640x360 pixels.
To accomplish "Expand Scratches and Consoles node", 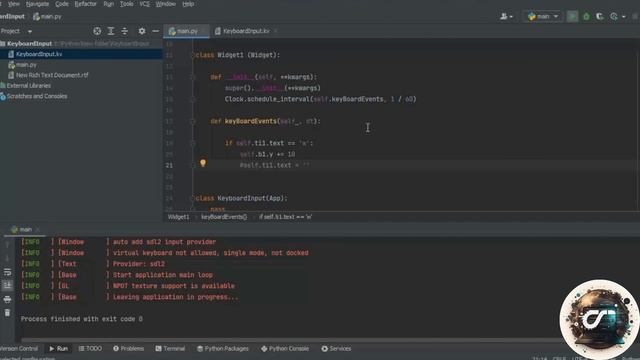I will point(37,96).
